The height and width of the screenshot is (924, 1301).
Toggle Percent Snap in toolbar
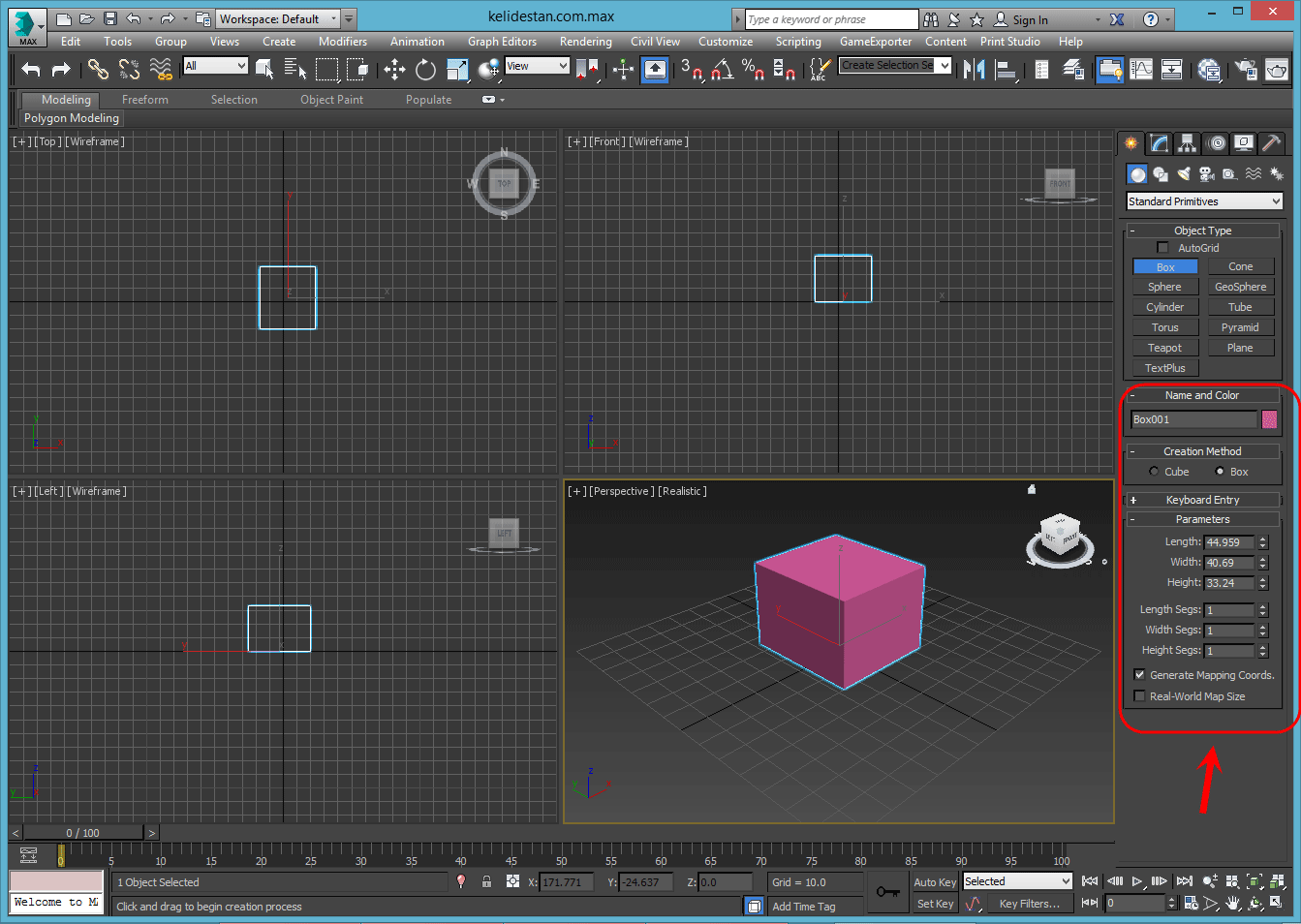click(753, 69)
